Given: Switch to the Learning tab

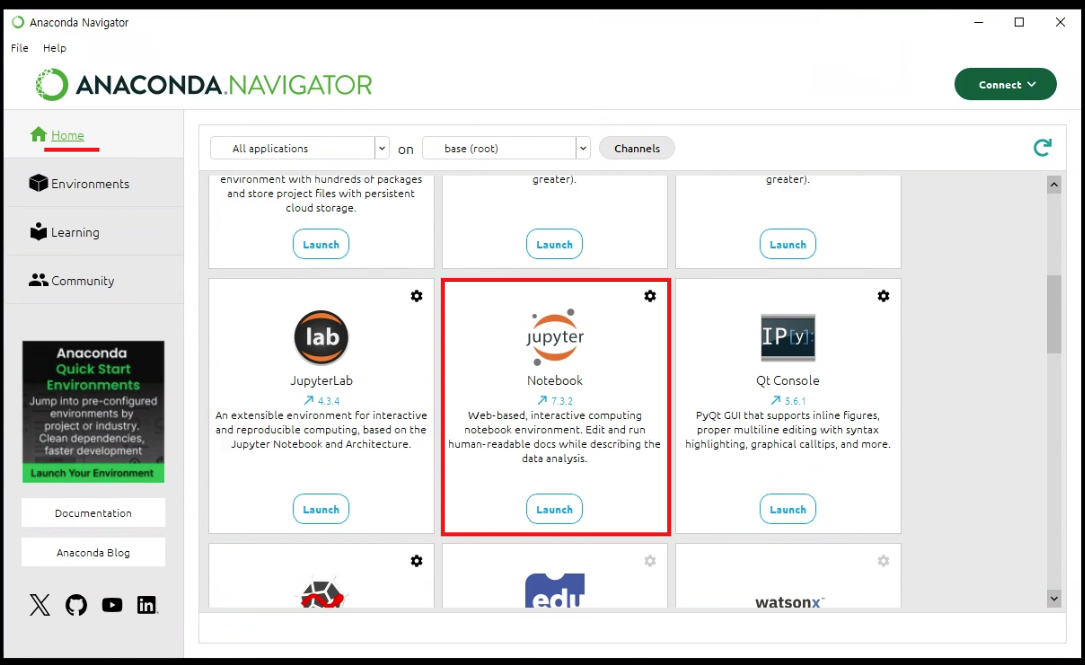Looking at the screenshot, I should point(93,232).
